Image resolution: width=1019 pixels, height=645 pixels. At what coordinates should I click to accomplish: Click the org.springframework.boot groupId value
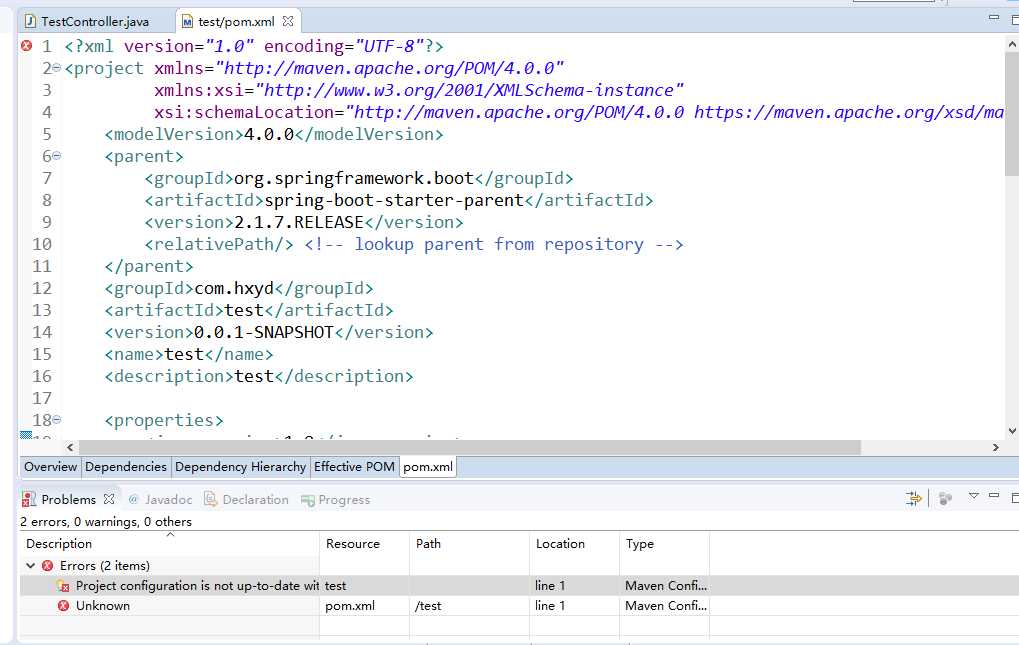[354, 178]
